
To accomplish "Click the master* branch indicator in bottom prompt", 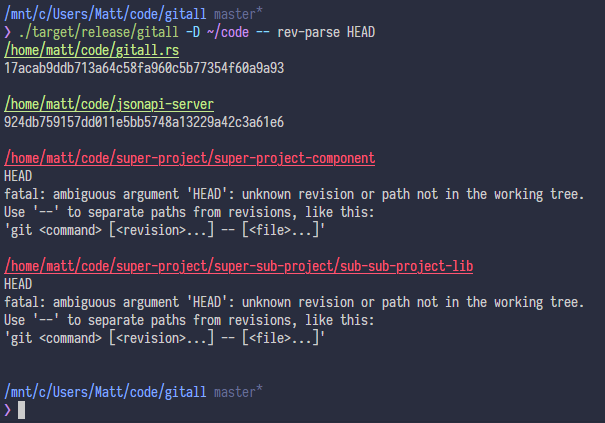I will 239,392.
